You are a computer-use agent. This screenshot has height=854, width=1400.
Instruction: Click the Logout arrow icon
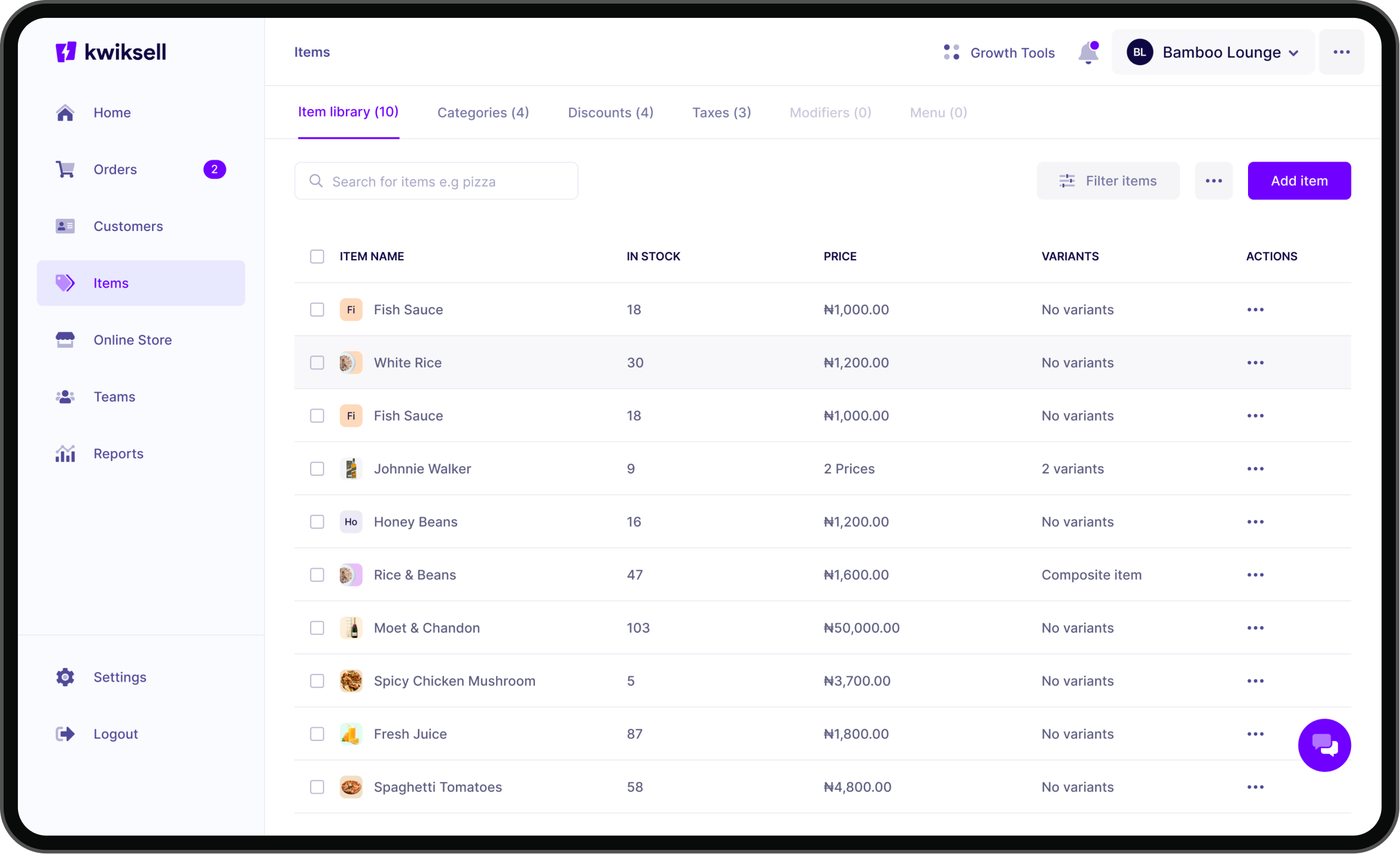point(65,734)
